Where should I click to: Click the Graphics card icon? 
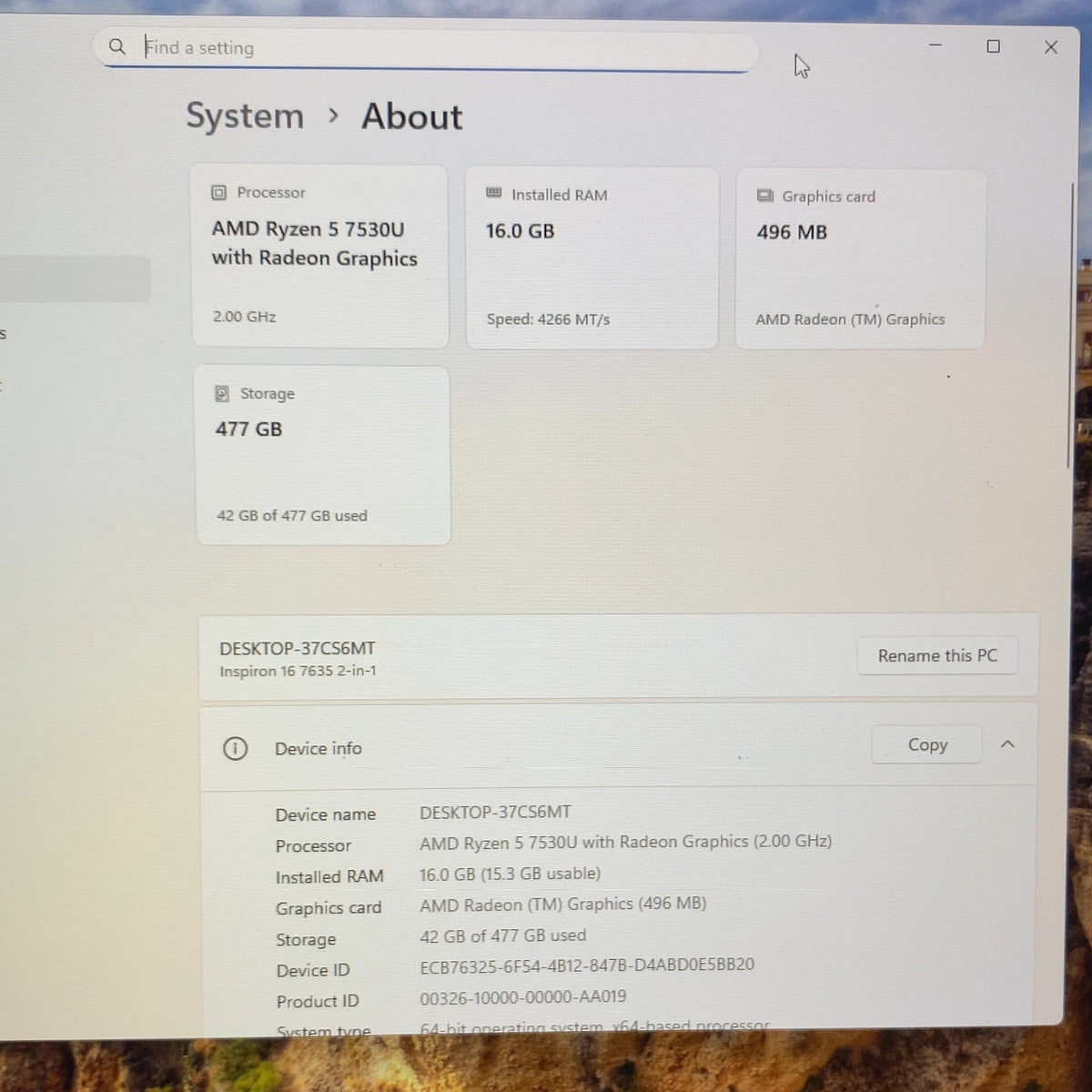pos(765,196)
